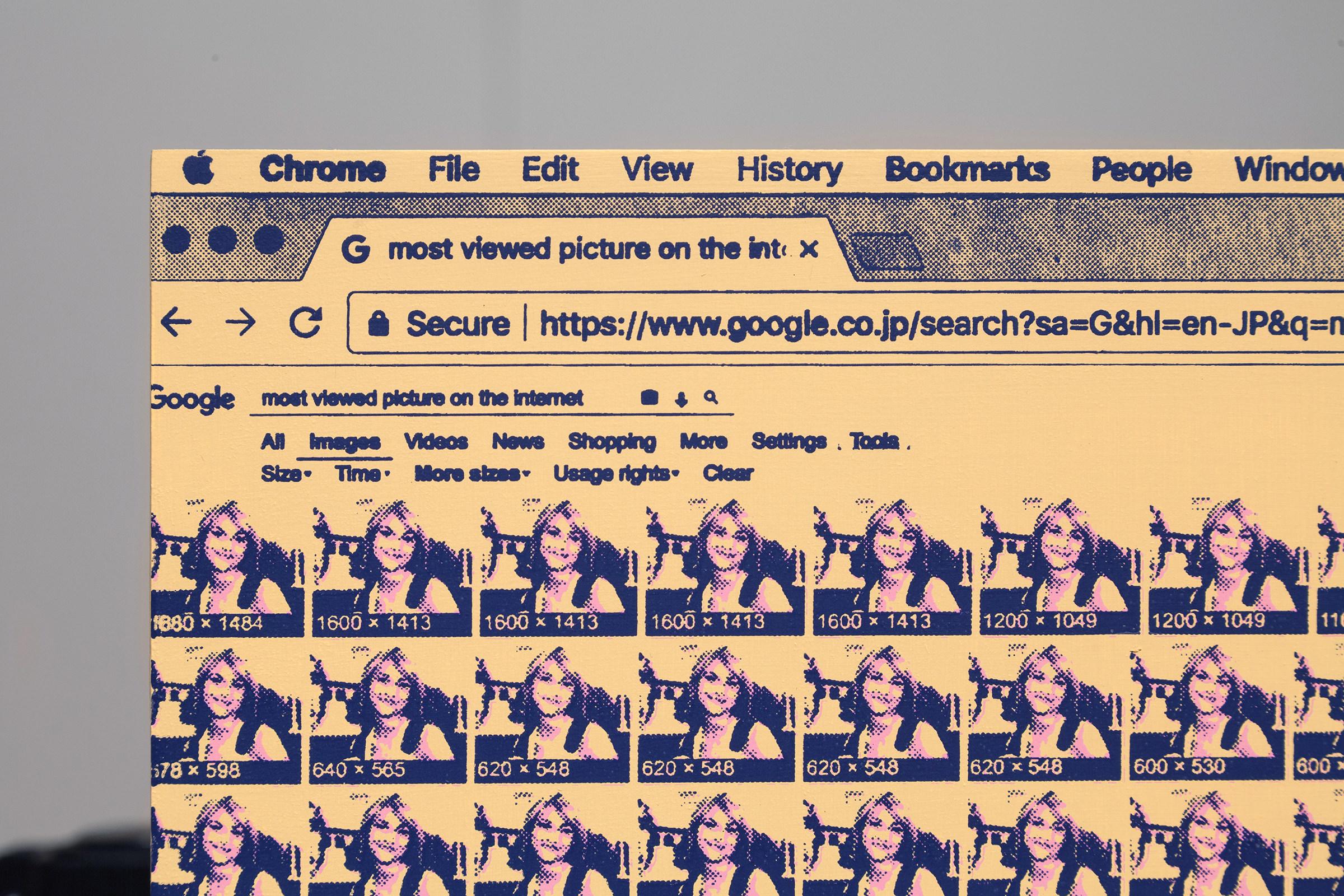
Task: Search by image with the camera icon
Action: tap(649, 398)
